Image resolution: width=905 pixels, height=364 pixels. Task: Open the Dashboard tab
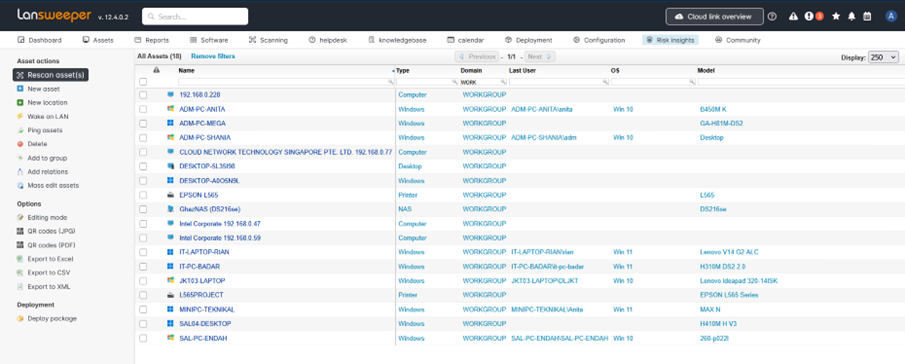point(40,40)
